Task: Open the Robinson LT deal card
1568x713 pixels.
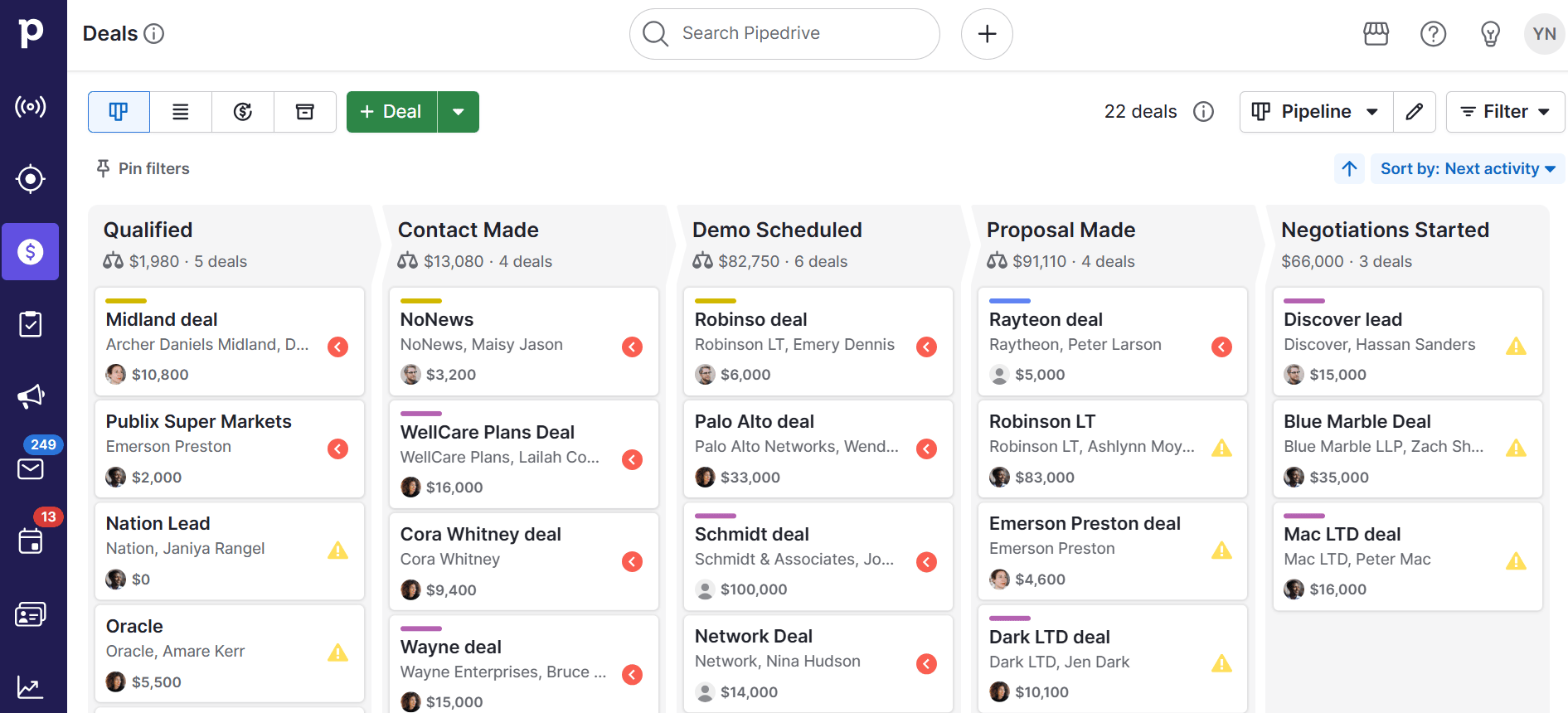Action: [x=1113, y=449]
